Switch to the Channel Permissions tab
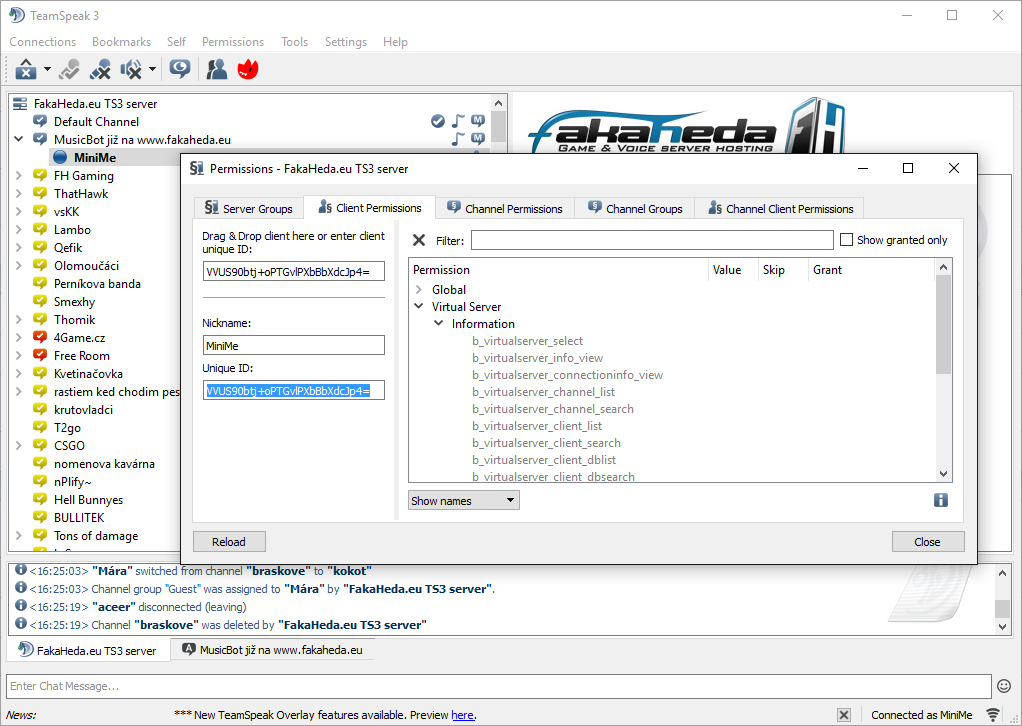This screenshot has height=726, width=1022. pyautogui.click(x=504, y=208)
